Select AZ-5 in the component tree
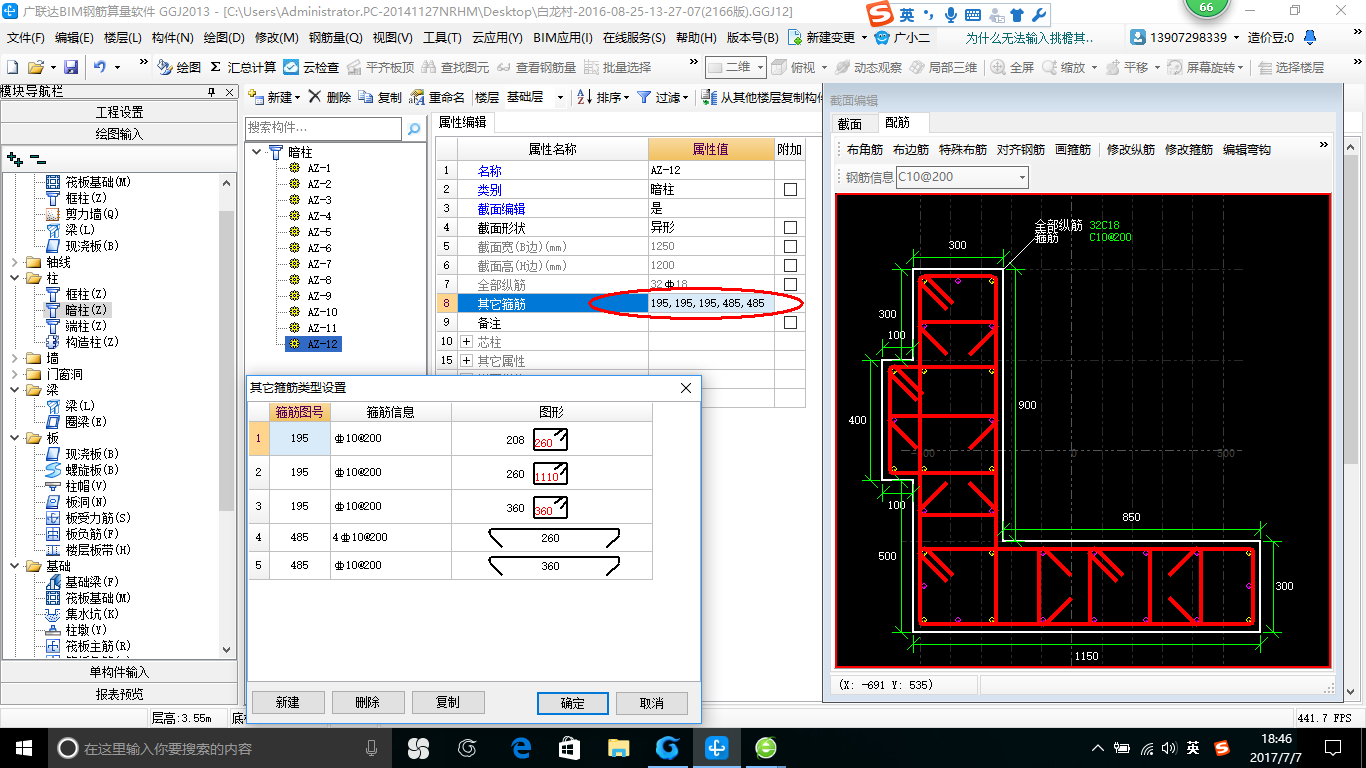The image size is (1366, 768). tap(319, 232)
